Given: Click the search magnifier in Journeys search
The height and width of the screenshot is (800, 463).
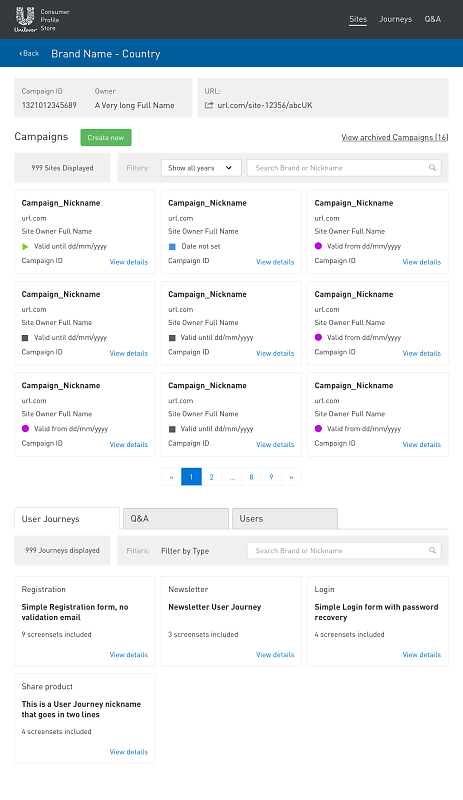Looking at the screenshot, I should 432,551.
